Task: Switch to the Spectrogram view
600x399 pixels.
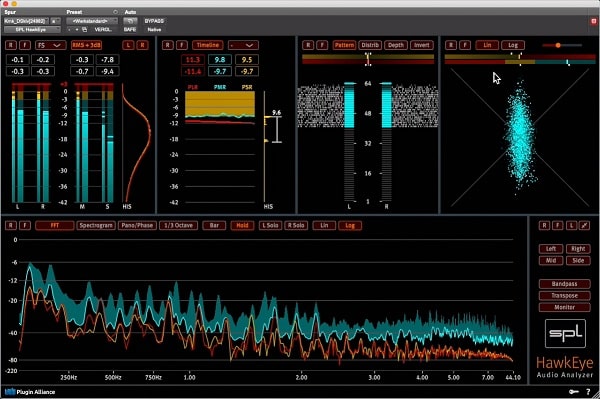Action: 96,225
